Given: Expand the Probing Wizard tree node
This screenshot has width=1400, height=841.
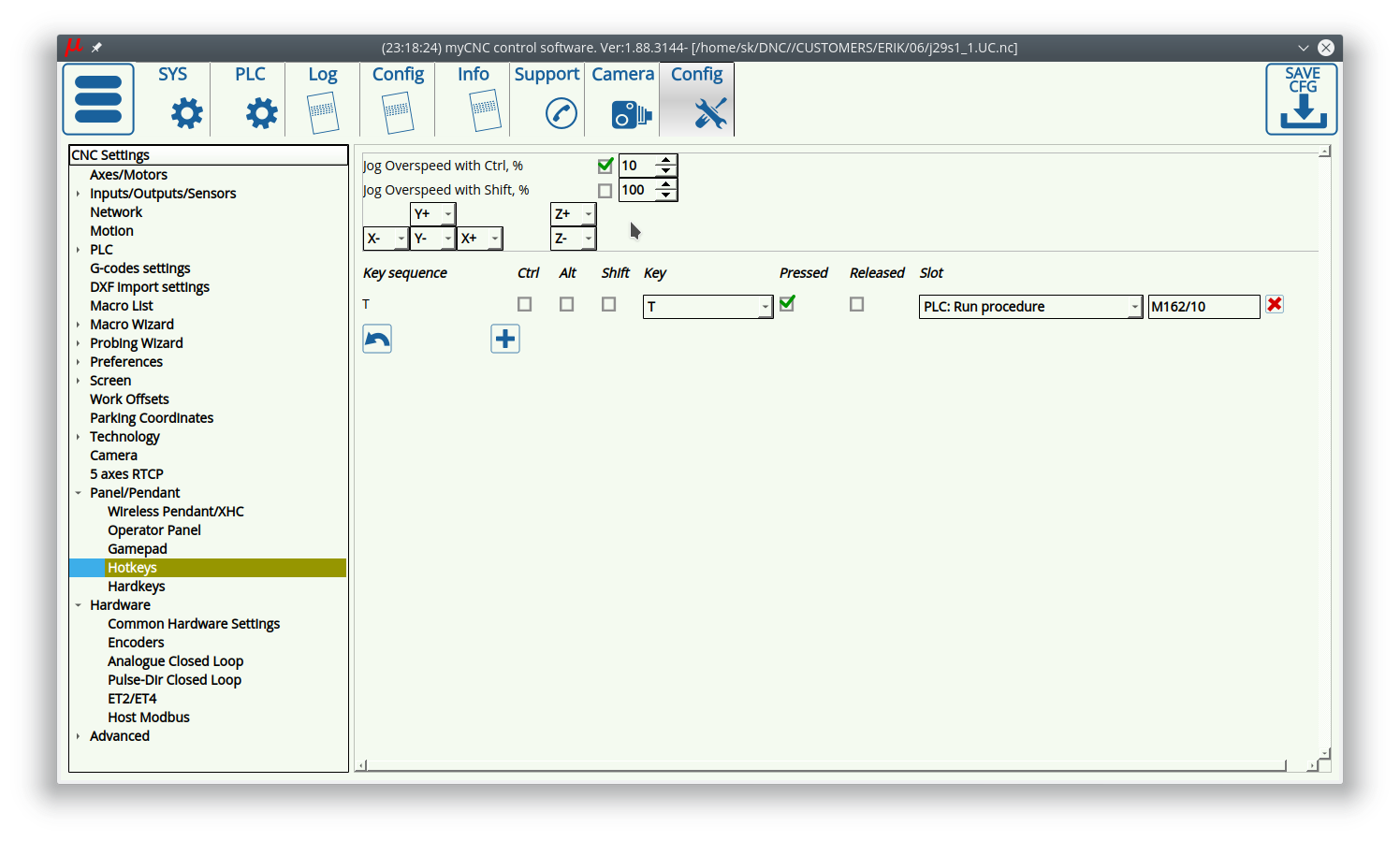Looking at the screenshot, I should click(79, 343).
